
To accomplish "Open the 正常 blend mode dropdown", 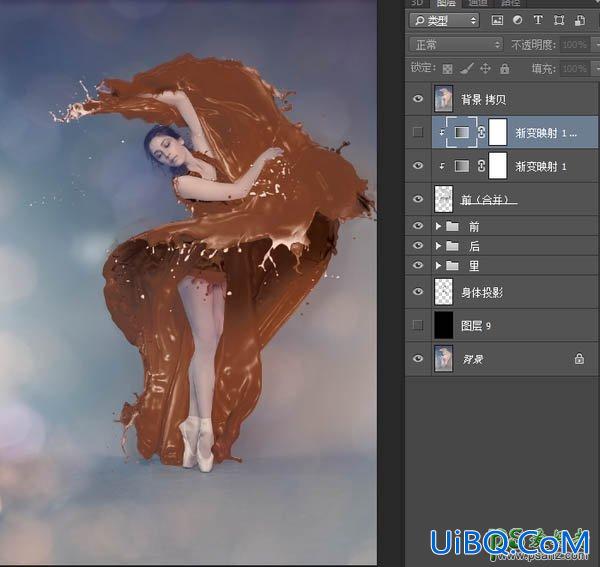I will pyautogui.click(x=456, y=45).
